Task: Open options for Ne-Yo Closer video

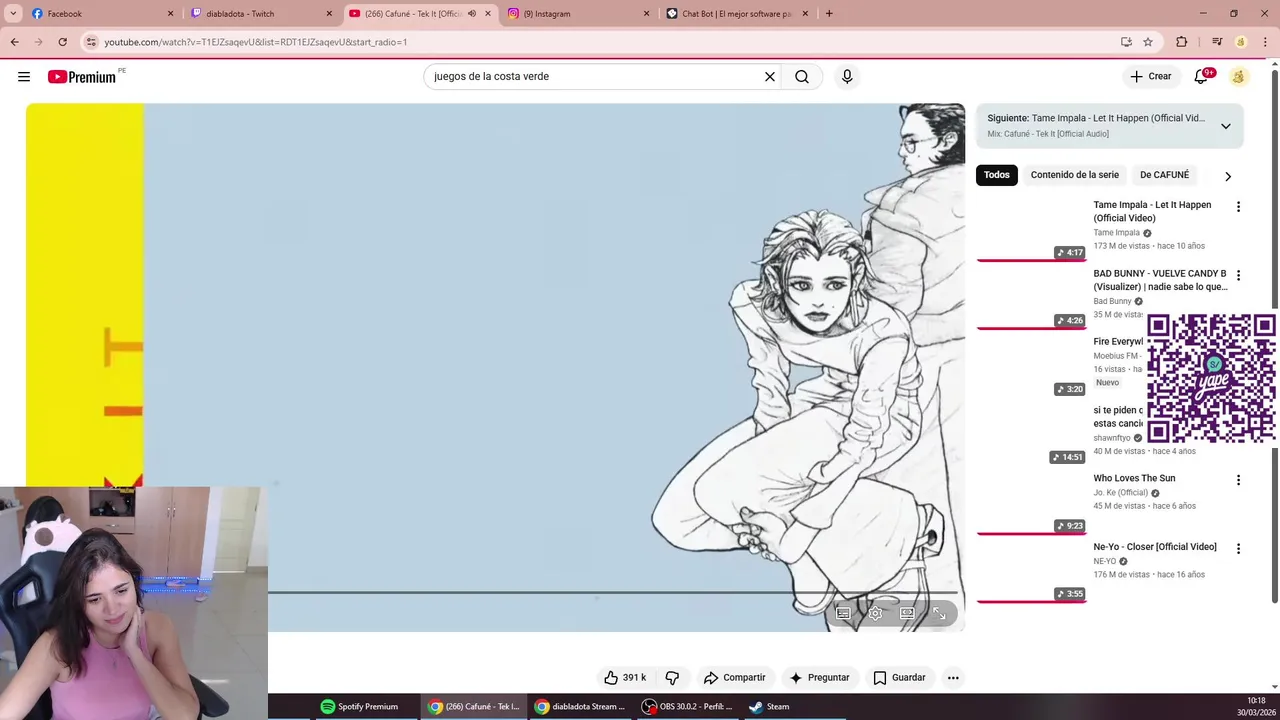Action: tap(1238, 549)
